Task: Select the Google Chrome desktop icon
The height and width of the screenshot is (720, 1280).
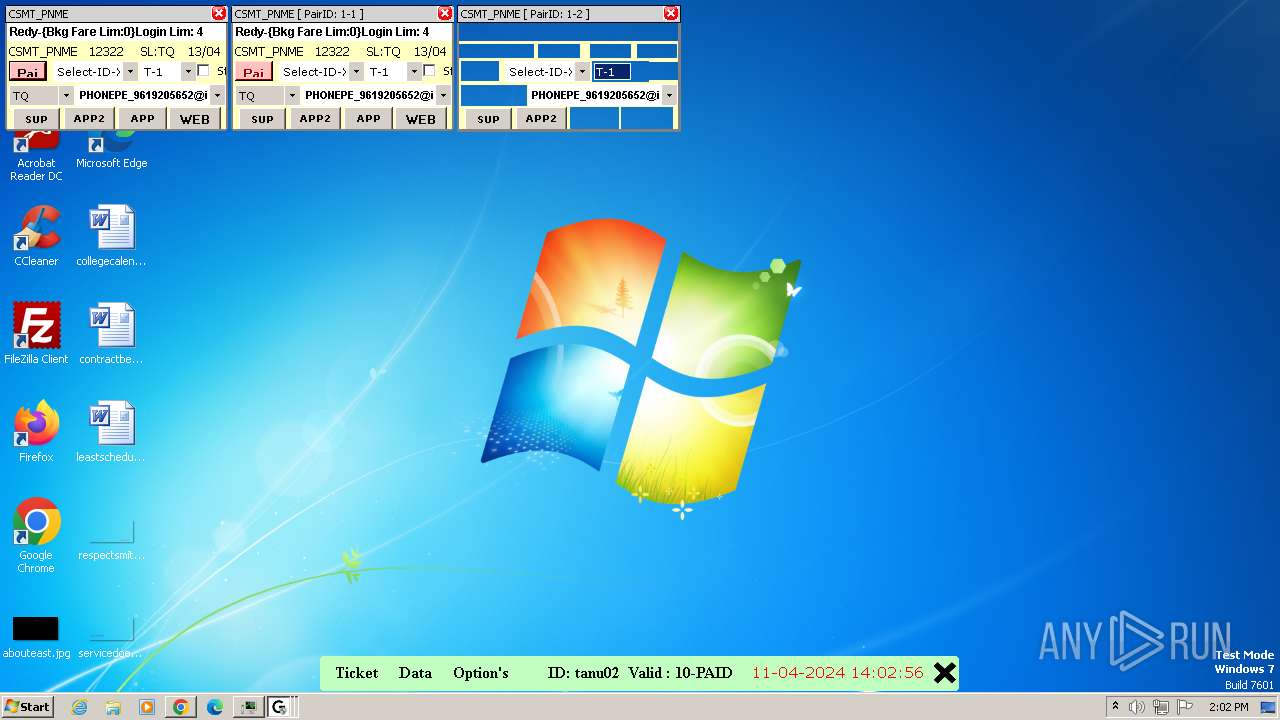Action: click(36, 536)
